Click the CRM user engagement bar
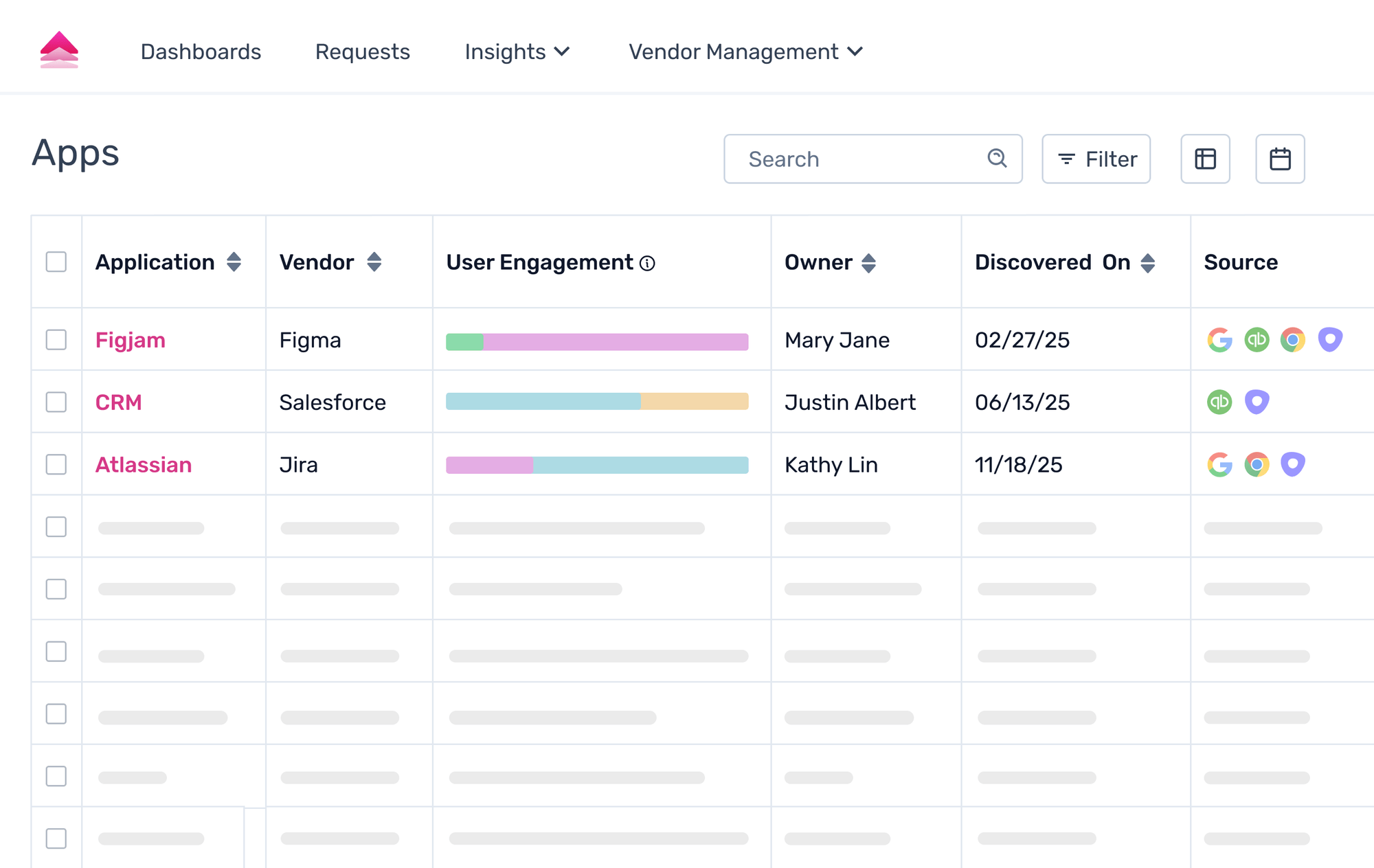This screenshot has height=868, width=1374. point(597,402)
